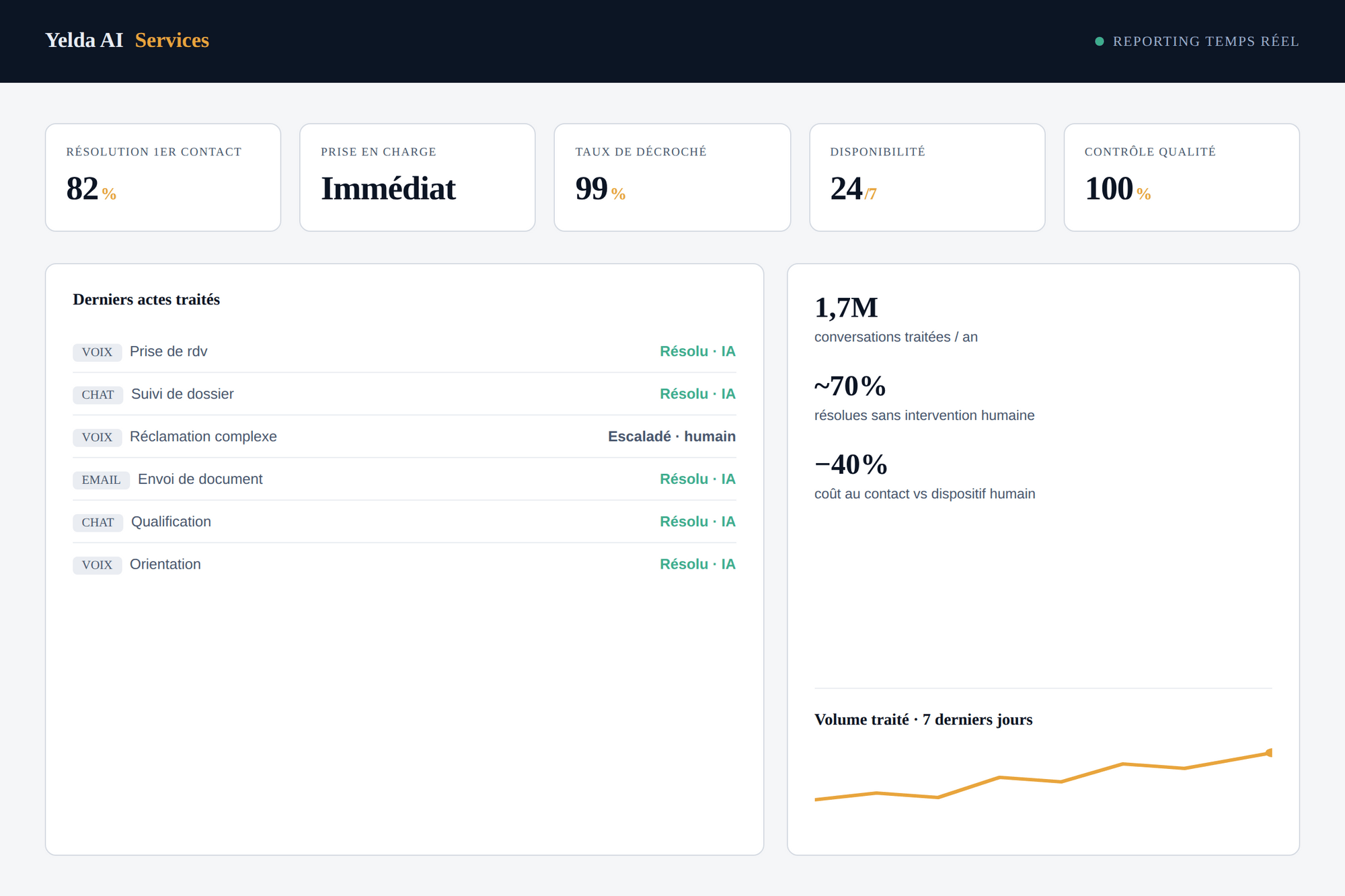
Task: Click the VOIX tag beside Réclamation complexe
Action: [97, 437]
